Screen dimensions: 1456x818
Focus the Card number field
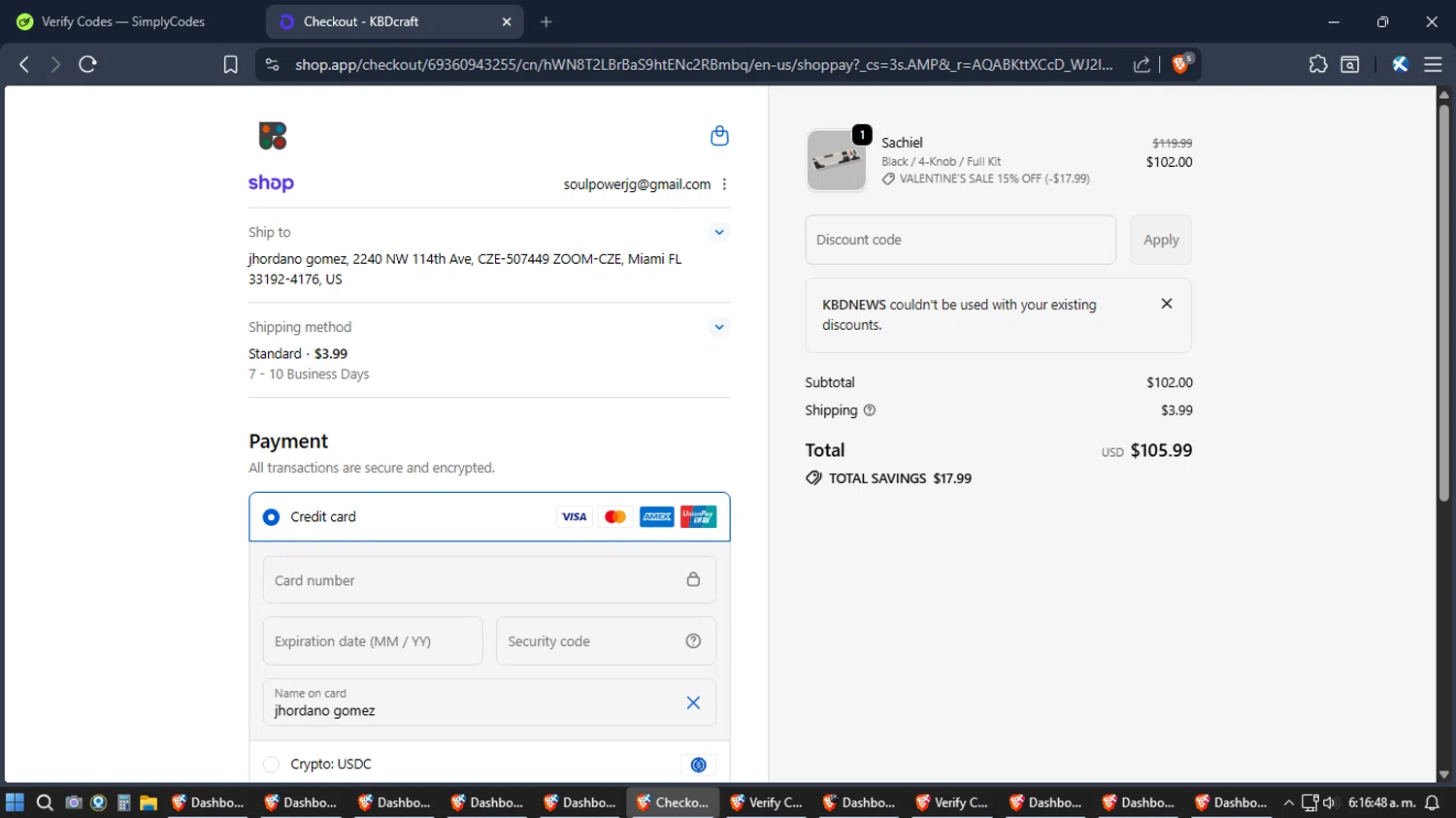pyautogui.click(x=489, y=580)
